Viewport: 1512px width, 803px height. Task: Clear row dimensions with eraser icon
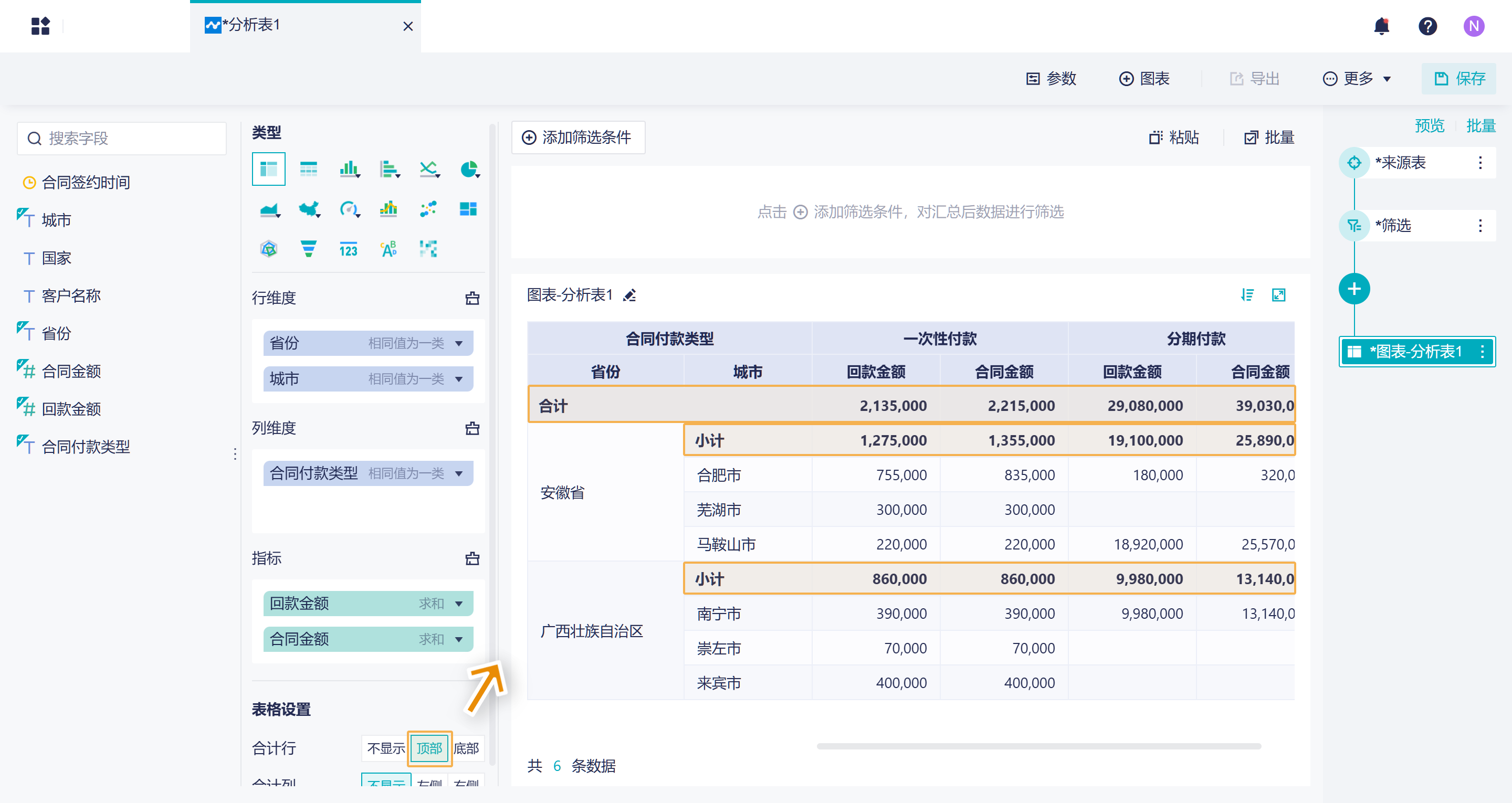[472, 298]
